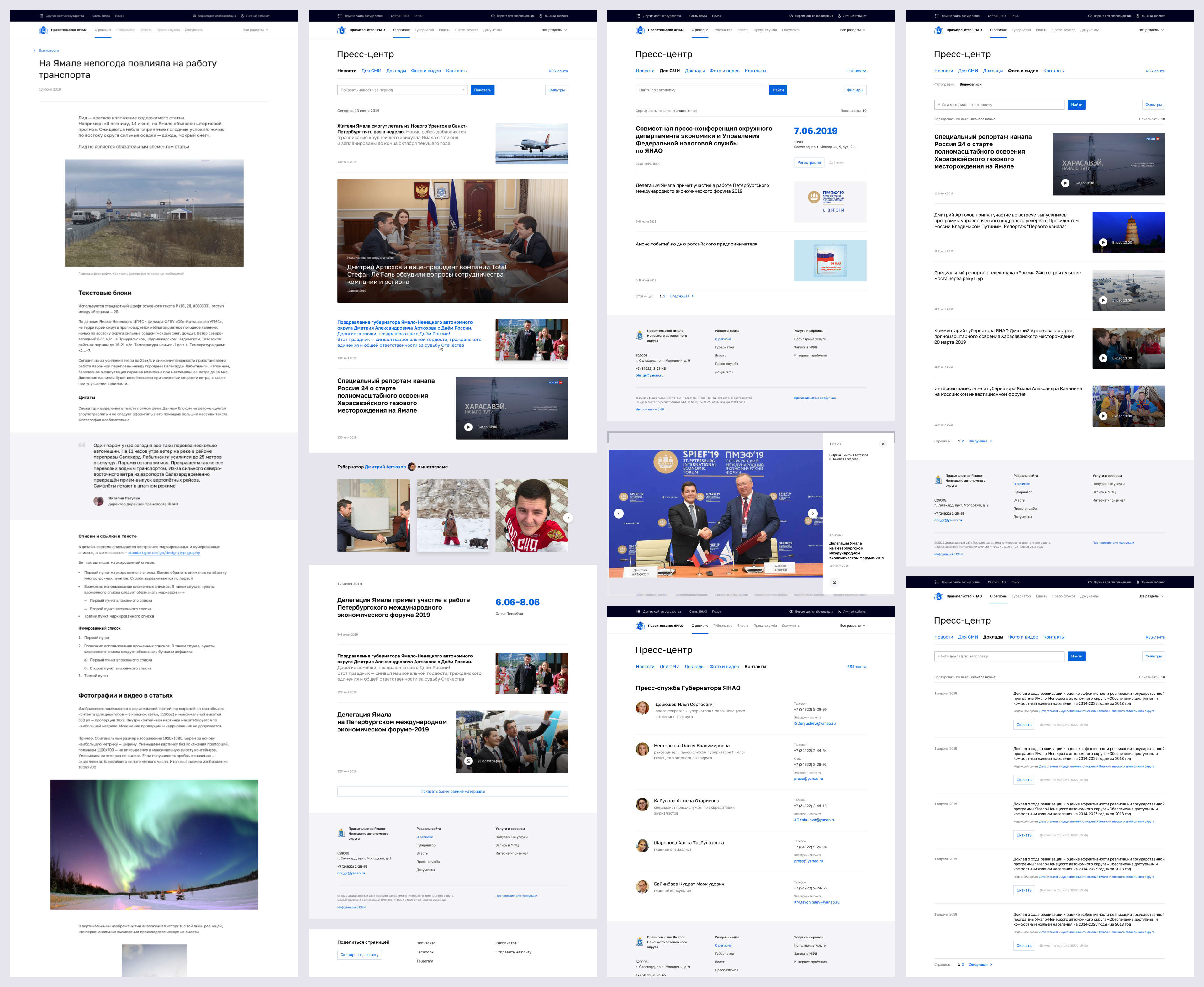
Task: Click the grid icon on the Доклады page header
Action: pos(937,582)
